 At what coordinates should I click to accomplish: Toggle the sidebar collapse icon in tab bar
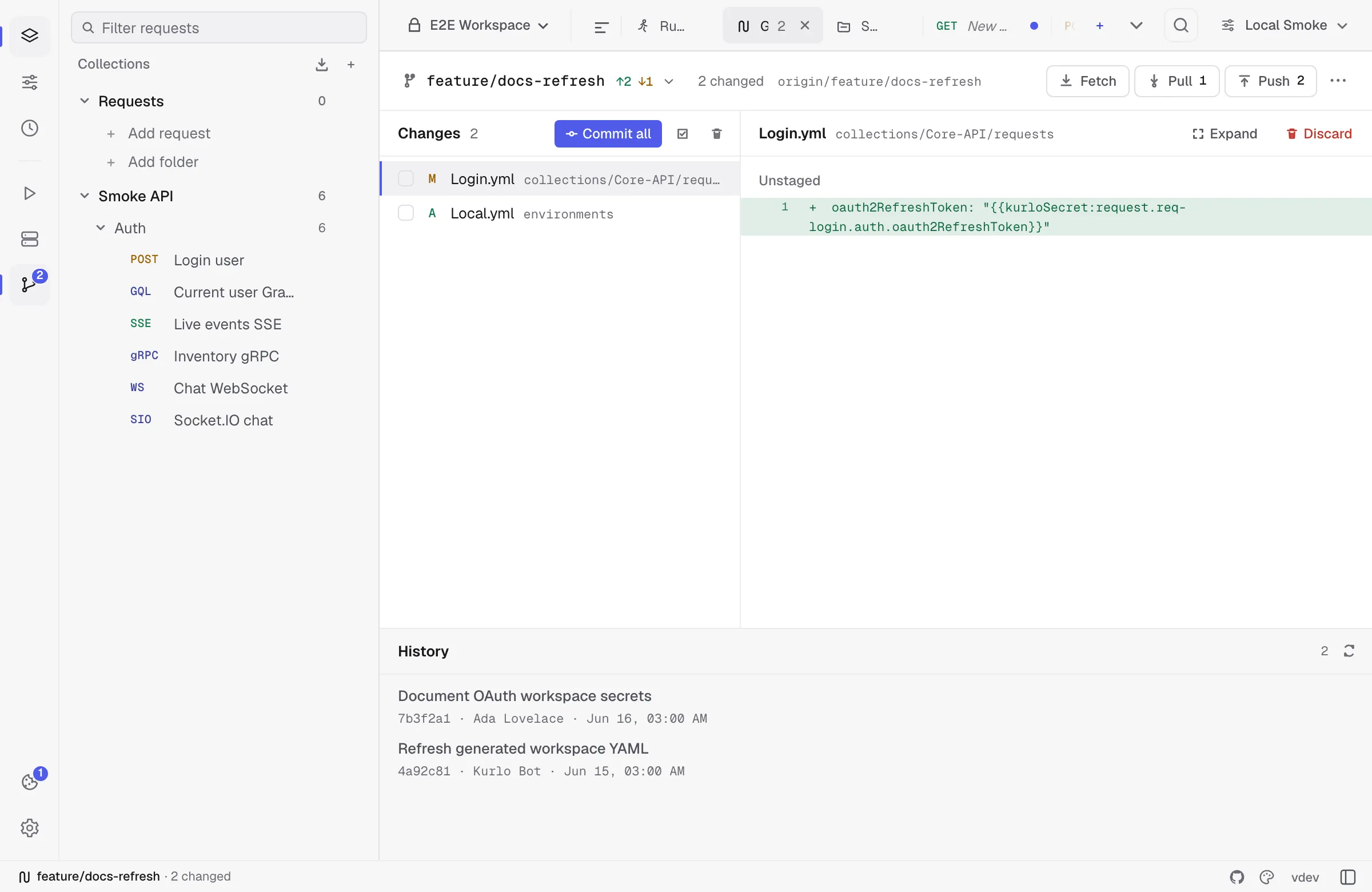point(601,26)
